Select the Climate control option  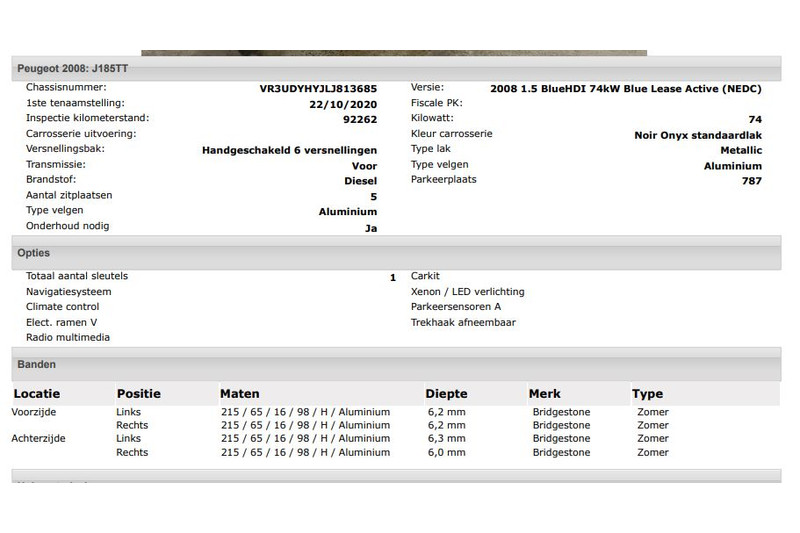click(62, 307)
